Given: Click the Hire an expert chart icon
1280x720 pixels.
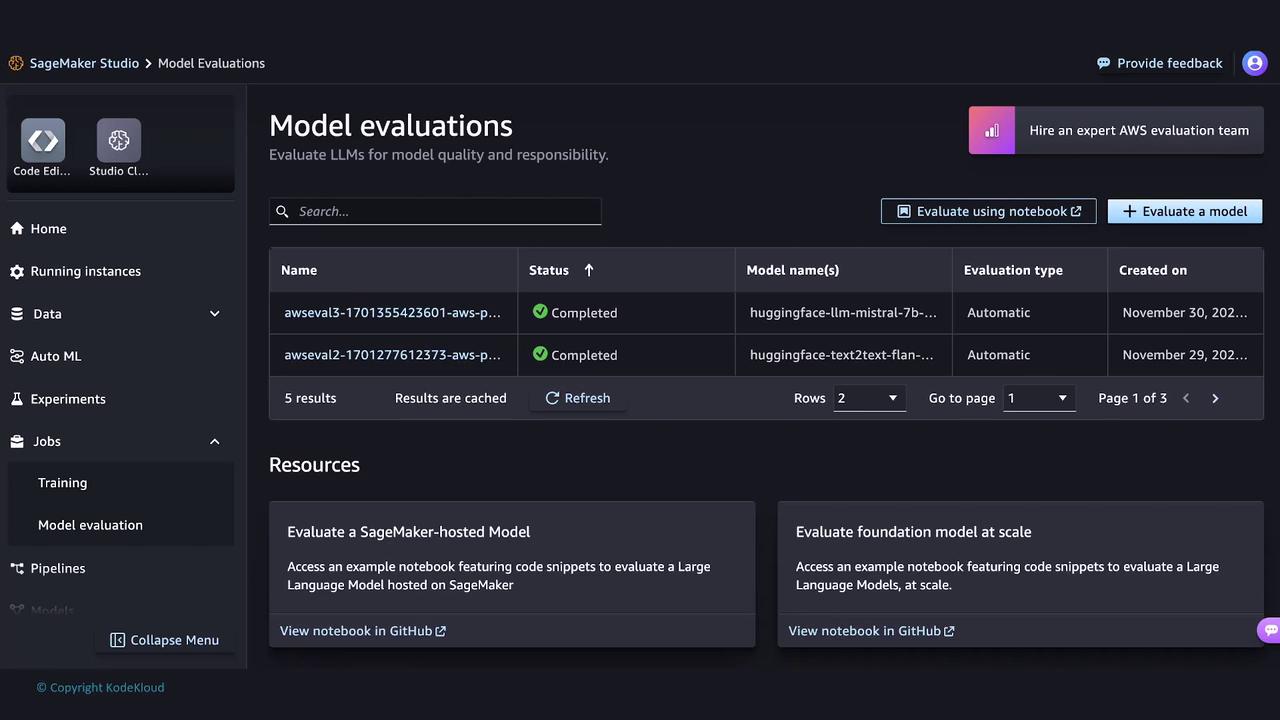Looking at the screenshot, I should (x=992, y=131).
